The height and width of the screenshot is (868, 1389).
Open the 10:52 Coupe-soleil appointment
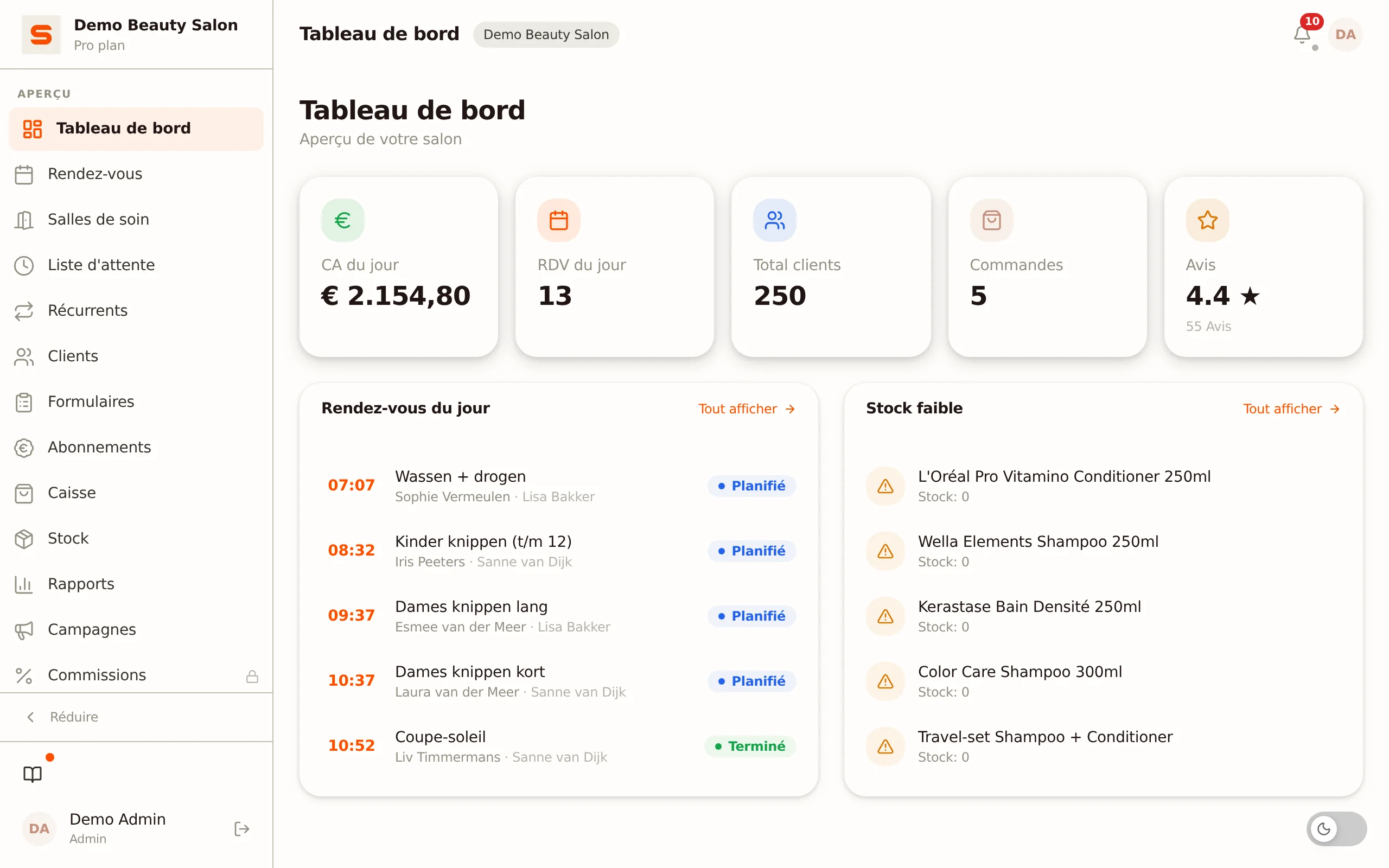558,746
